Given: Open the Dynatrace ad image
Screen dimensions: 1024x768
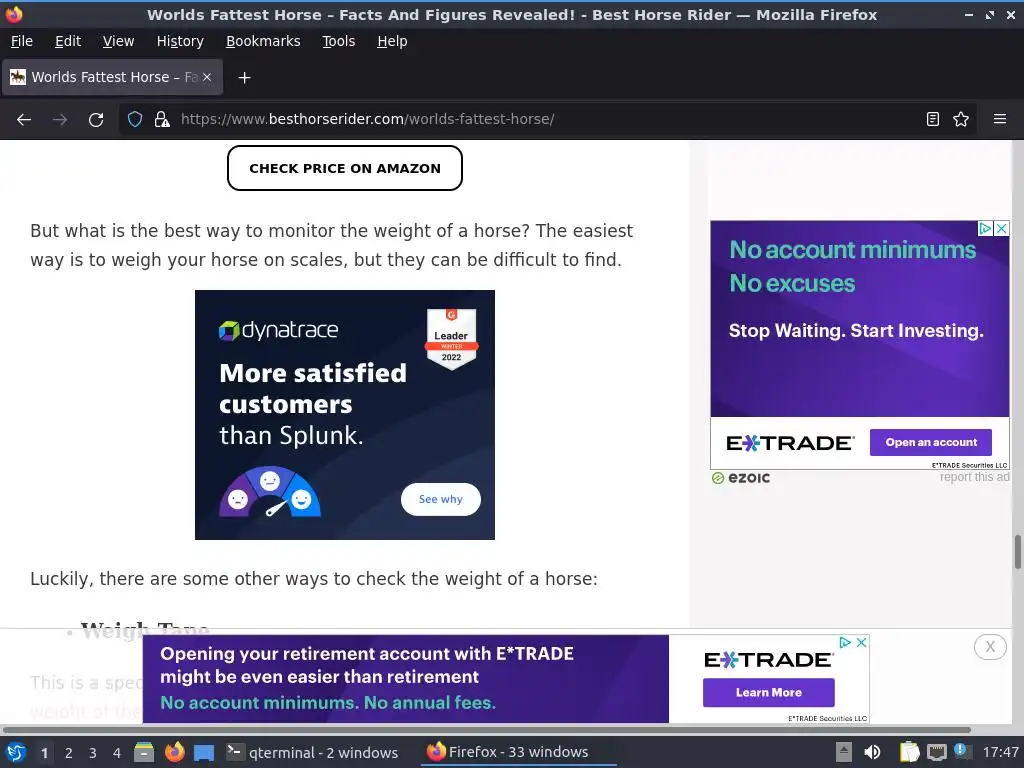Looking at the screenshot, I should 345,415.
